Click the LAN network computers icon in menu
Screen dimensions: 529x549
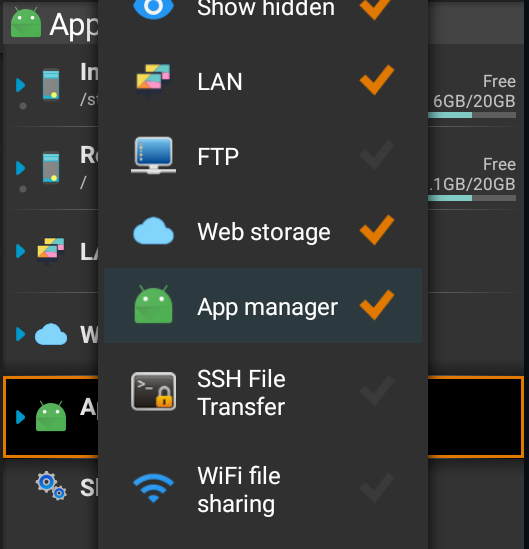(x=153, y=81)
